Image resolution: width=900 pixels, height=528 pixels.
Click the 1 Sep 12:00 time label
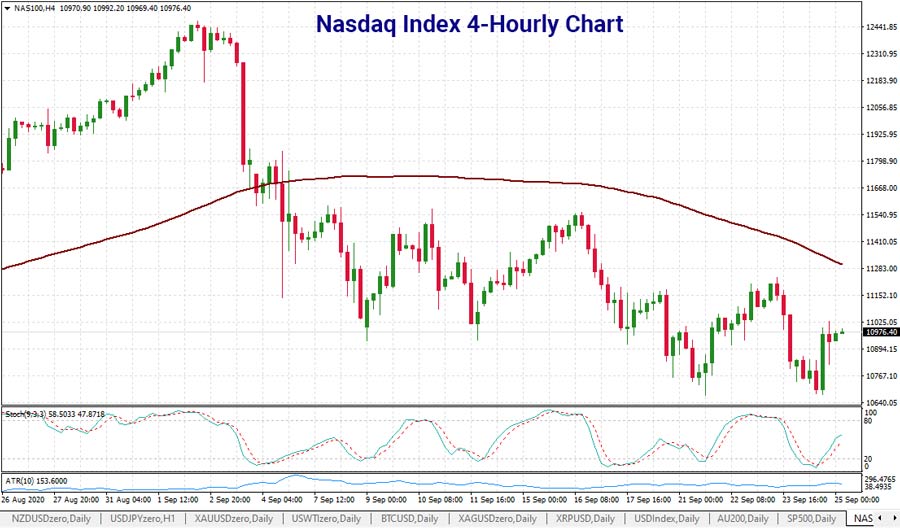177,500
